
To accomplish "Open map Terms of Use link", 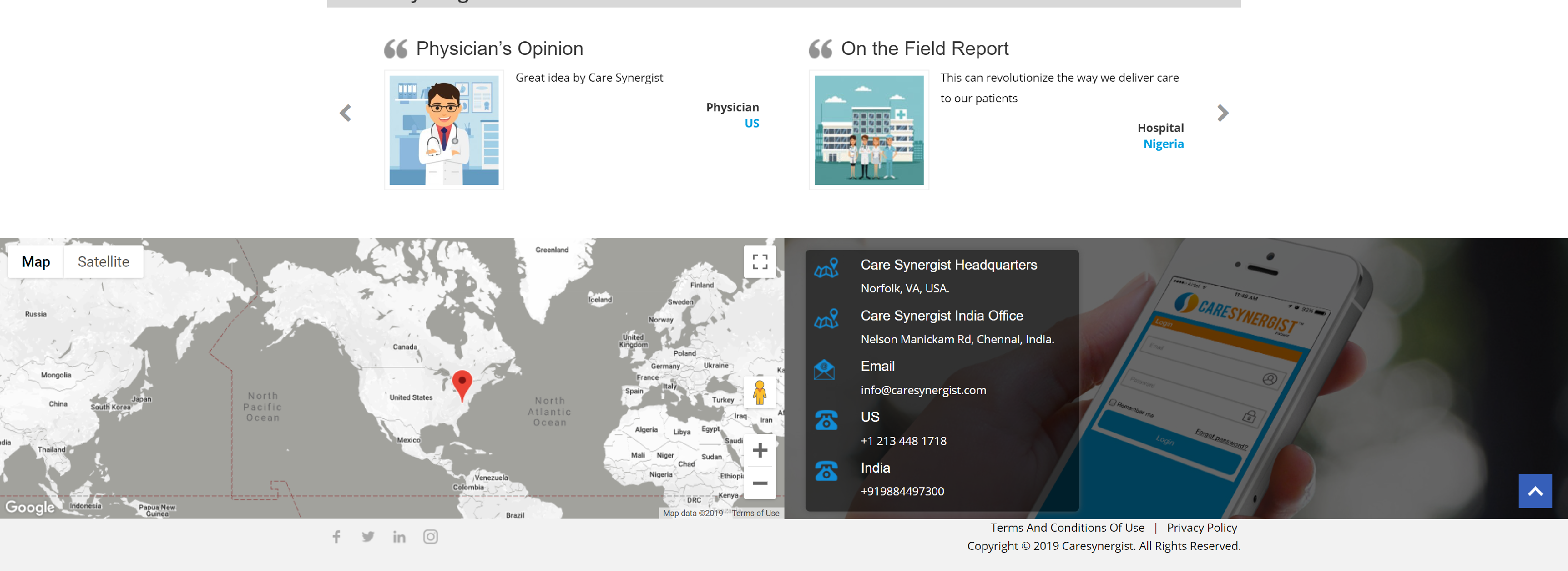I will coord(755,513).
